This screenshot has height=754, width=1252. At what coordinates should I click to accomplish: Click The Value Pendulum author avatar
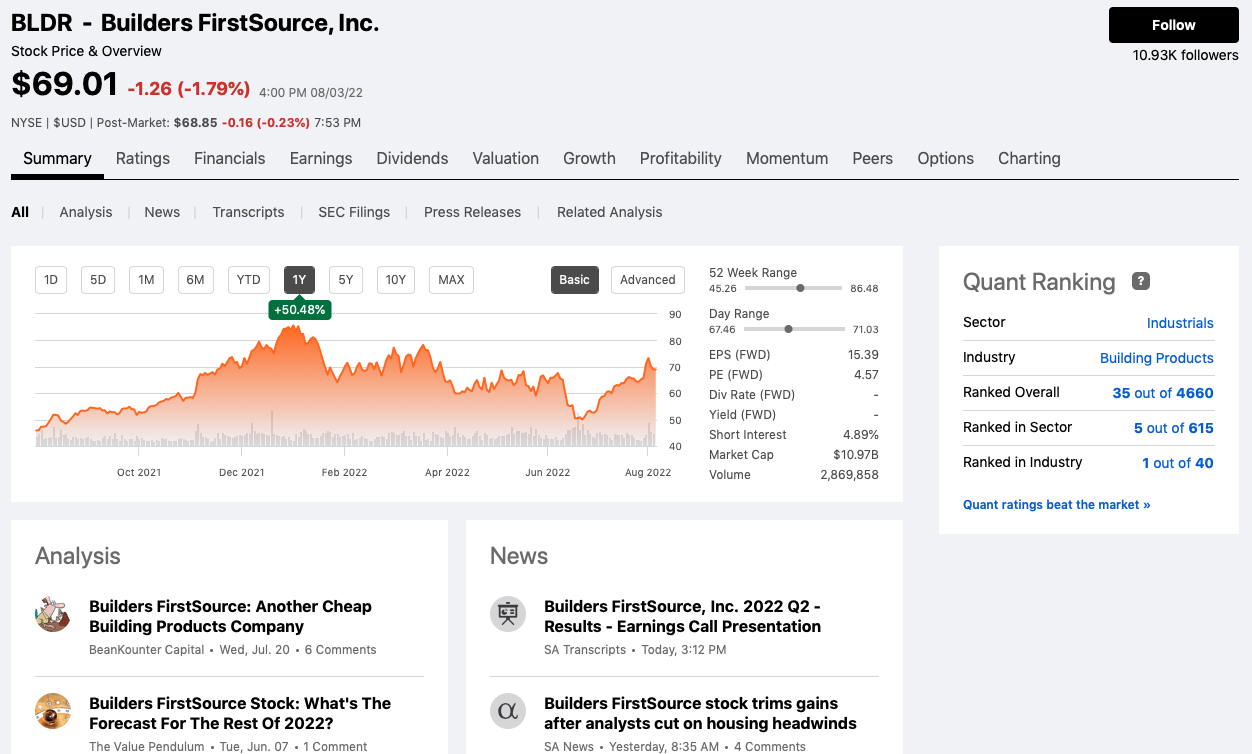pos(53,711)
